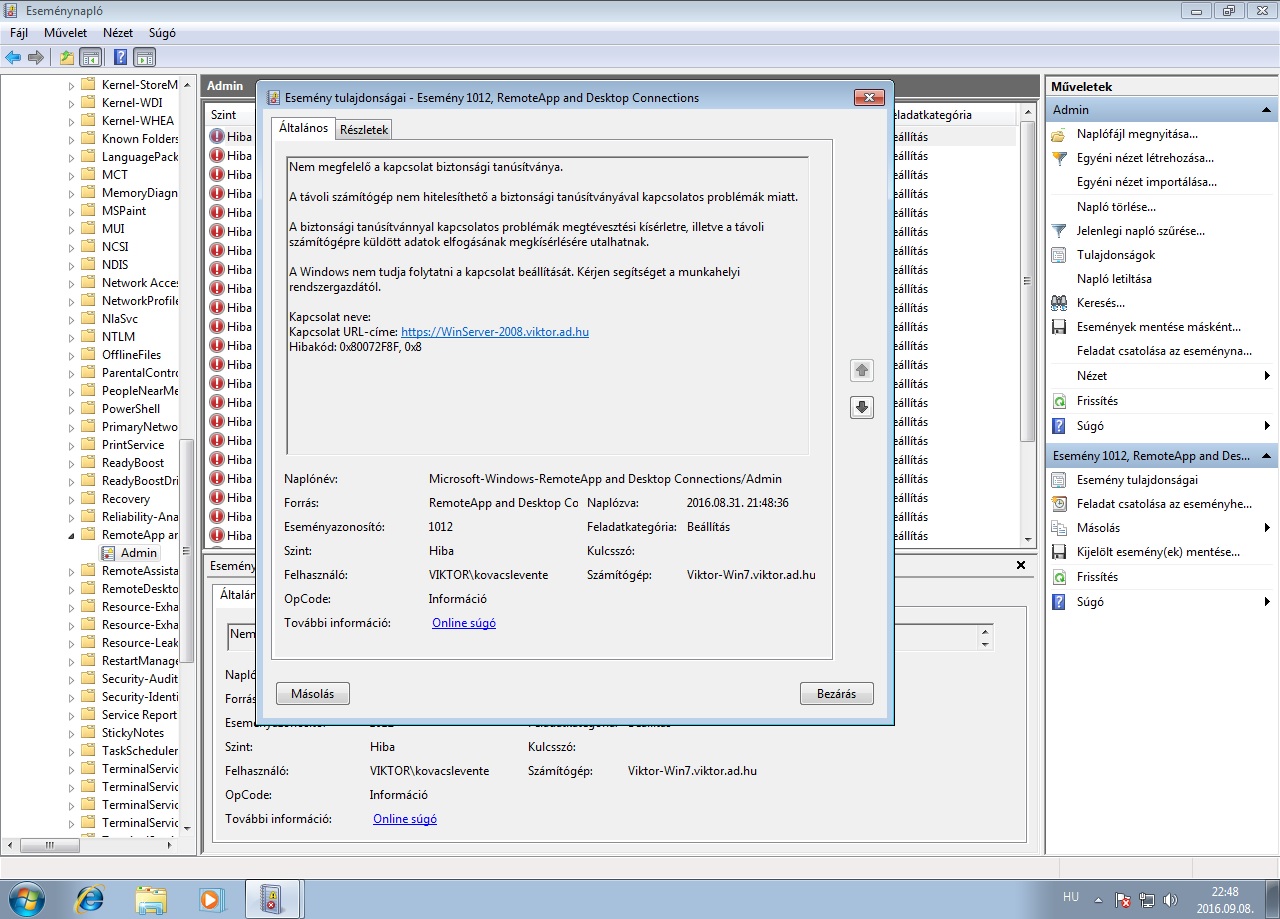Show hidden tray icons arrow
The height and width of the screenshot is (919, 1280).
click(1099, 900)
